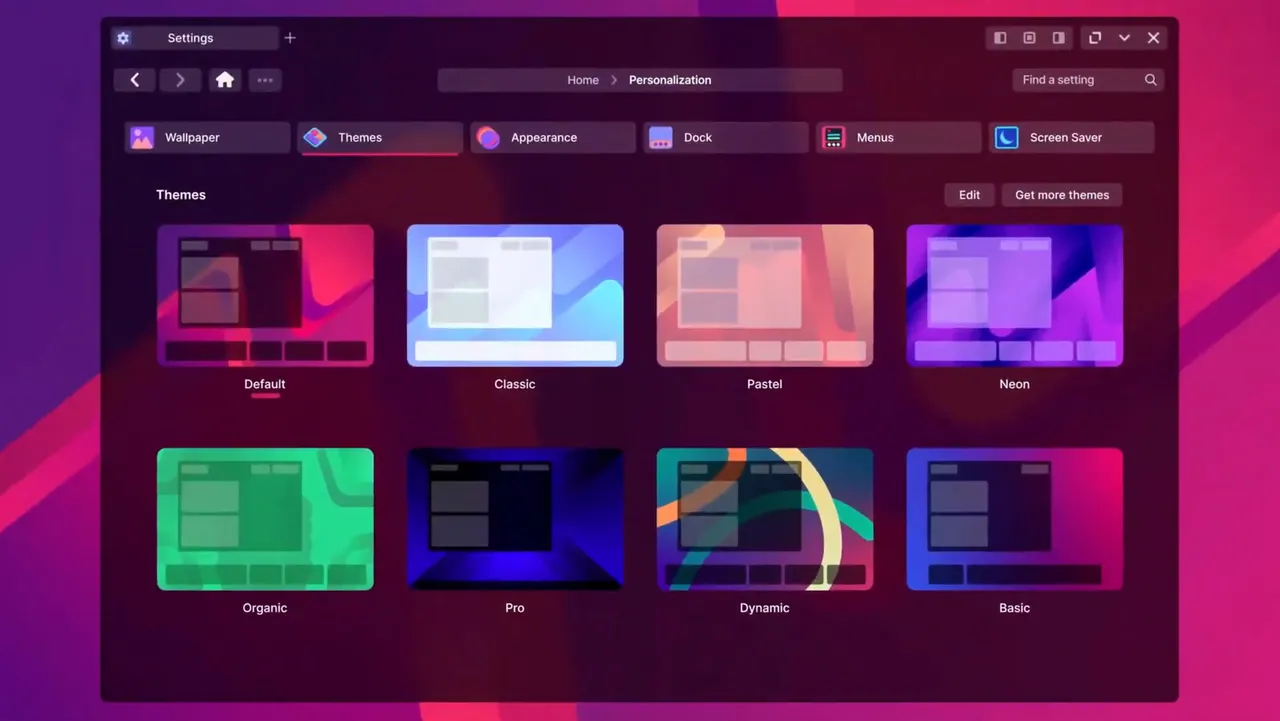Select the centered panel layout icon

(1029, 38)
